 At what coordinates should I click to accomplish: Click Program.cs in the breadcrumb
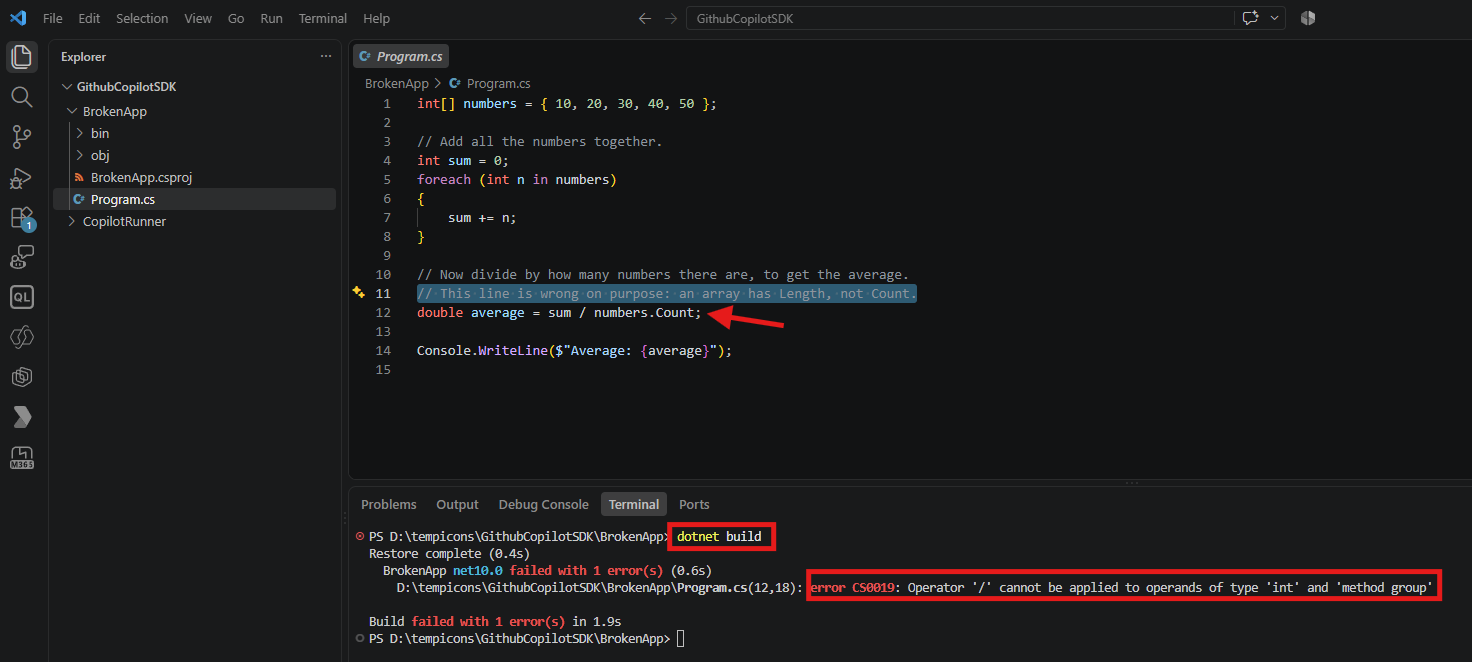click(x=498, y=84)
